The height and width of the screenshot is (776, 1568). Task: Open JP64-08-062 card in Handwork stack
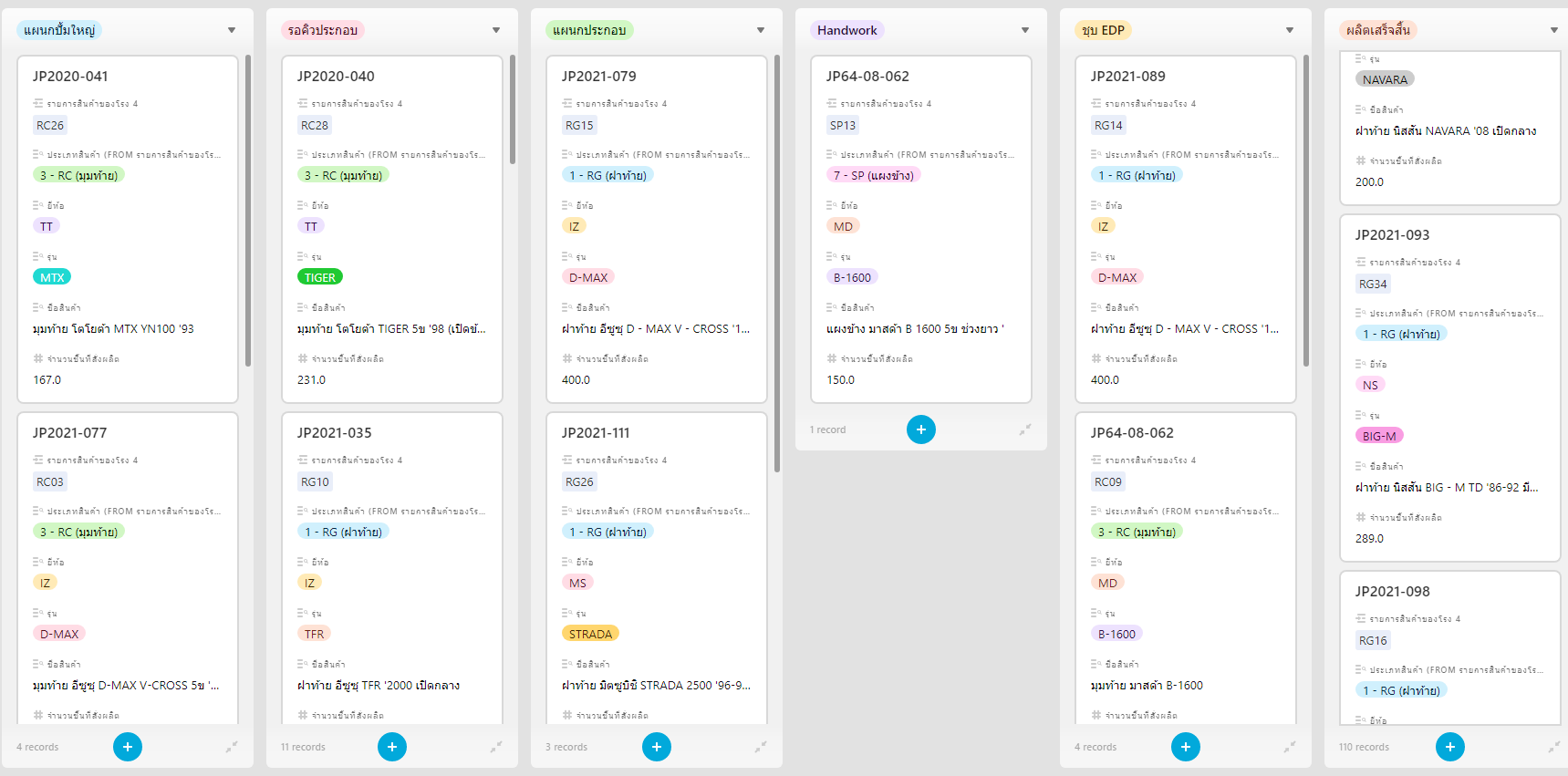click(921, 229)
